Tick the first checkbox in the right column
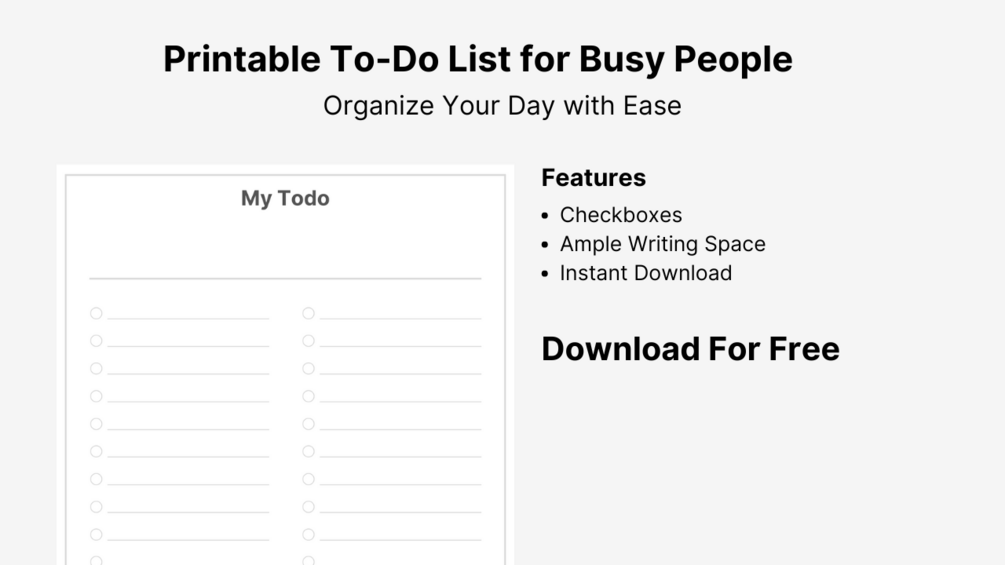 (x=308, y=313)
